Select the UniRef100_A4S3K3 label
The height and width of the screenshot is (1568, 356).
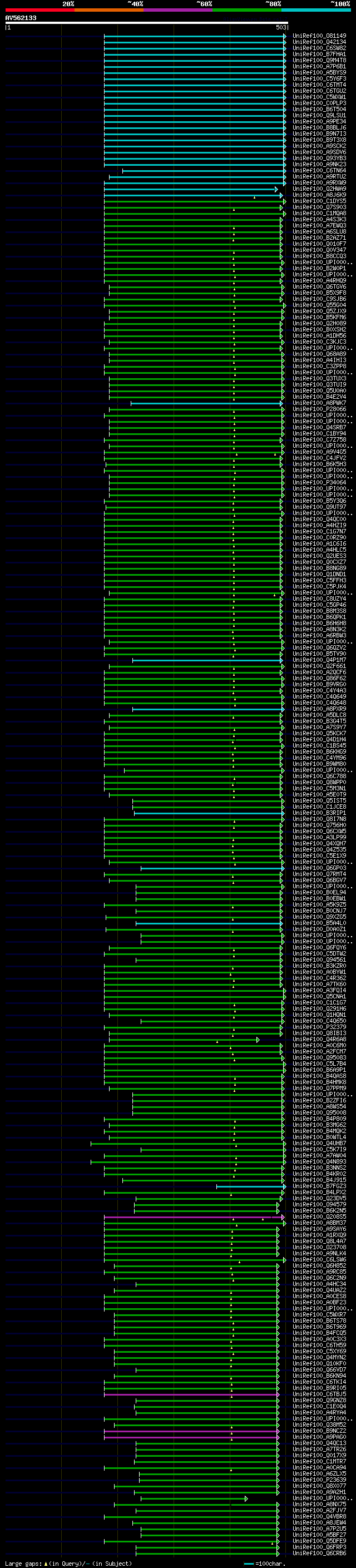319,219
